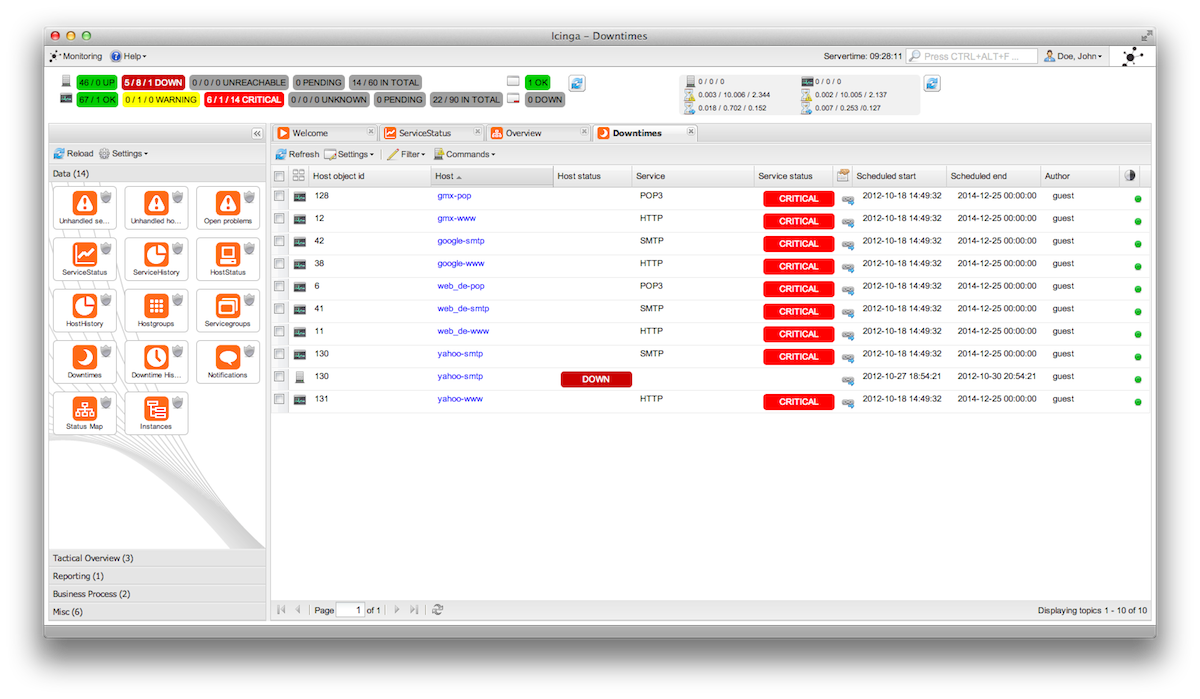Switch to the ServiceStatus tab
1200x699 pixels.
(425, 133)
